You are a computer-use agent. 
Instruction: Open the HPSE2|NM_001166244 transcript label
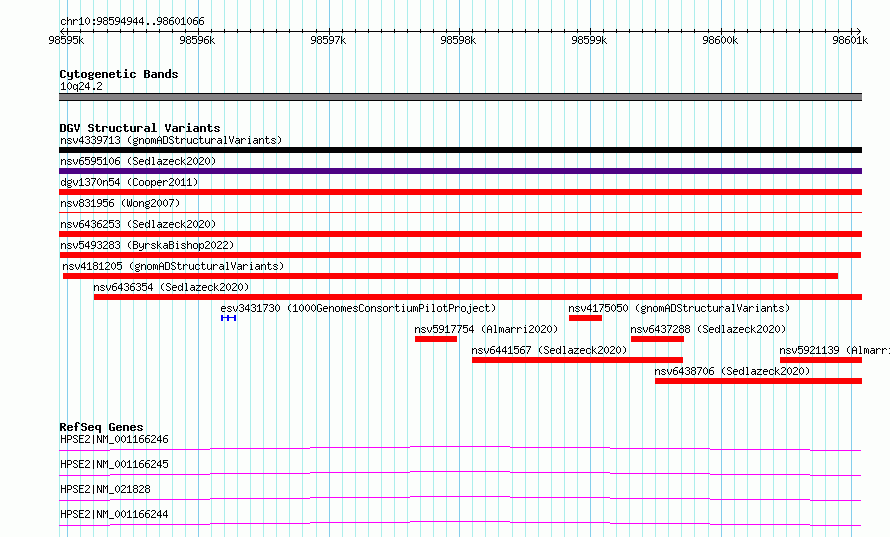click(114, 514)
